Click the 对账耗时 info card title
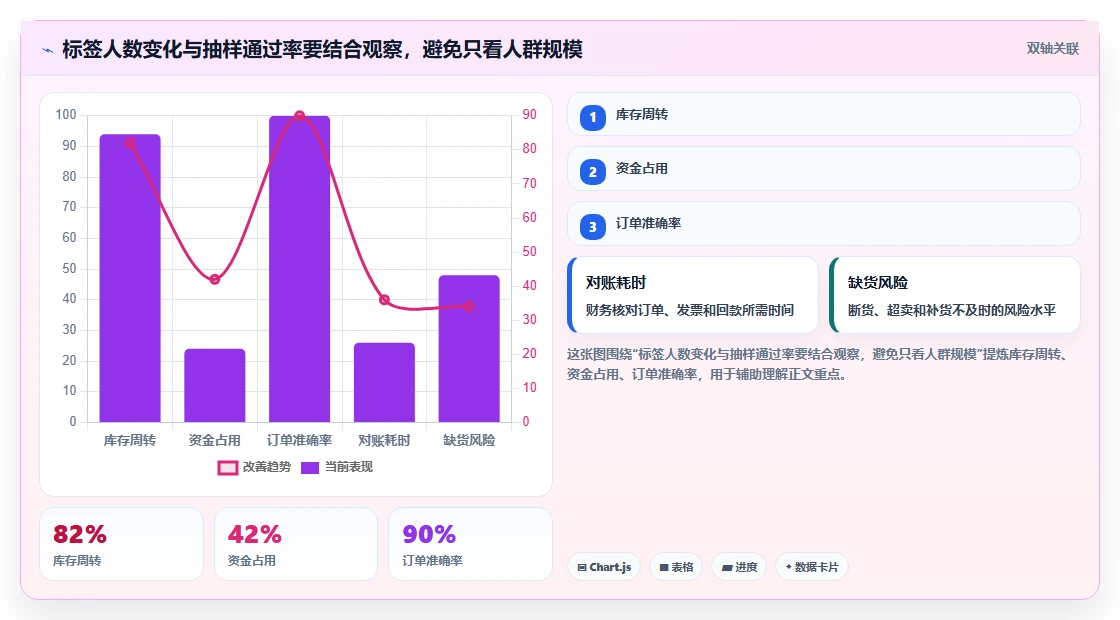The height and width of the screenshot is (620, 1120). pyautogui.click(x=616, y=282)
